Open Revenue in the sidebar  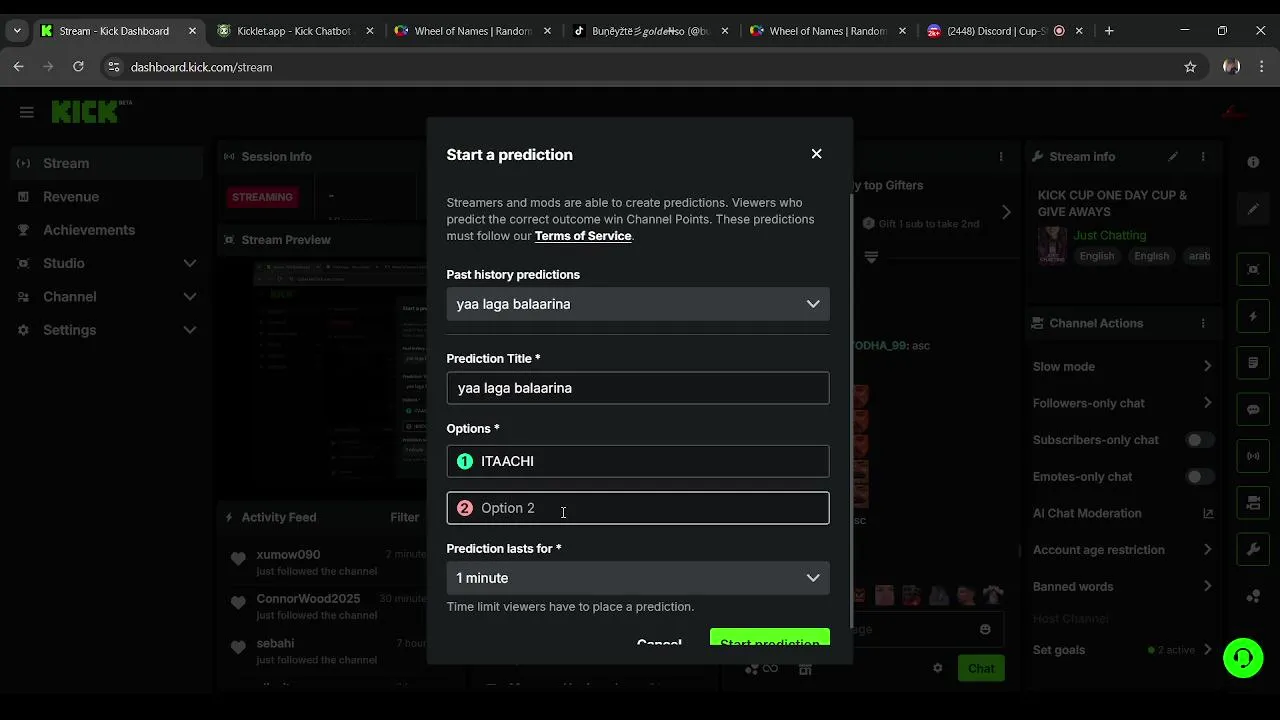pyautogui.click(x=107, y=197)
